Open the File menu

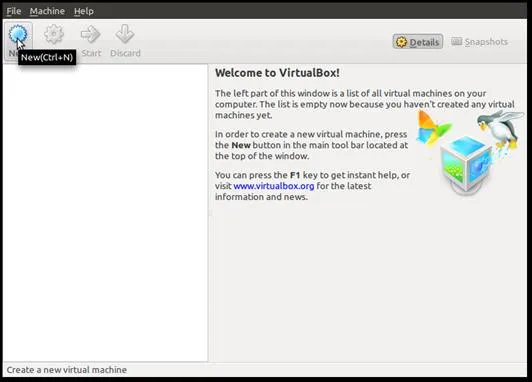pos(14,11)
